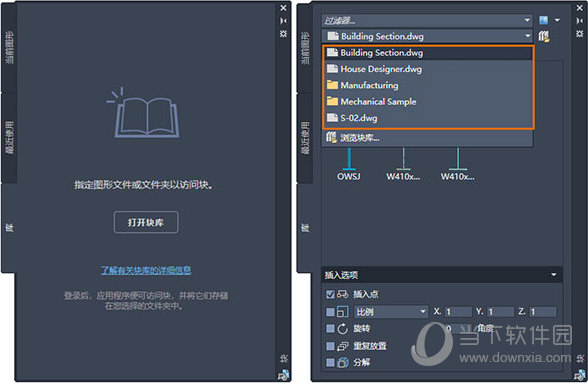Viewport: 588px width, 383px height.
Task: Uncheck the 插入点 checkbox
Action: click(330, 294)
